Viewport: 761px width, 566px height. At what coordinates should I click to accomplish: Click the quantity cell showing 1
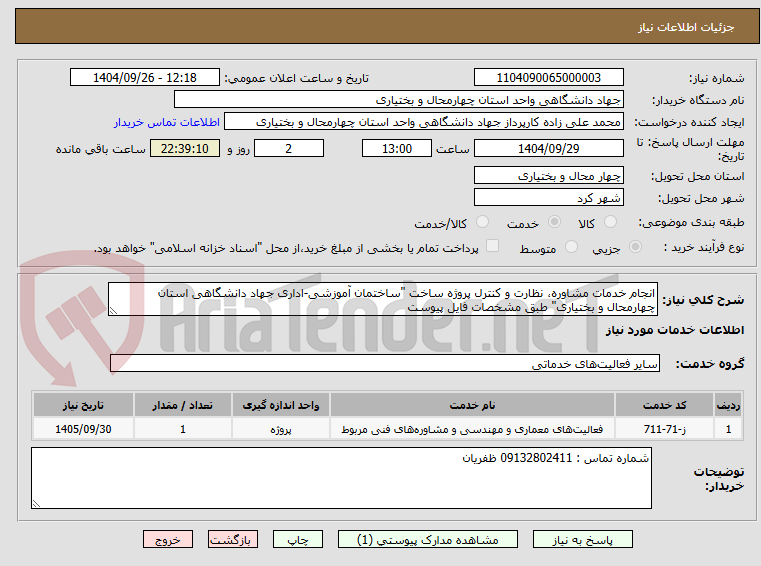click(182, 429)
